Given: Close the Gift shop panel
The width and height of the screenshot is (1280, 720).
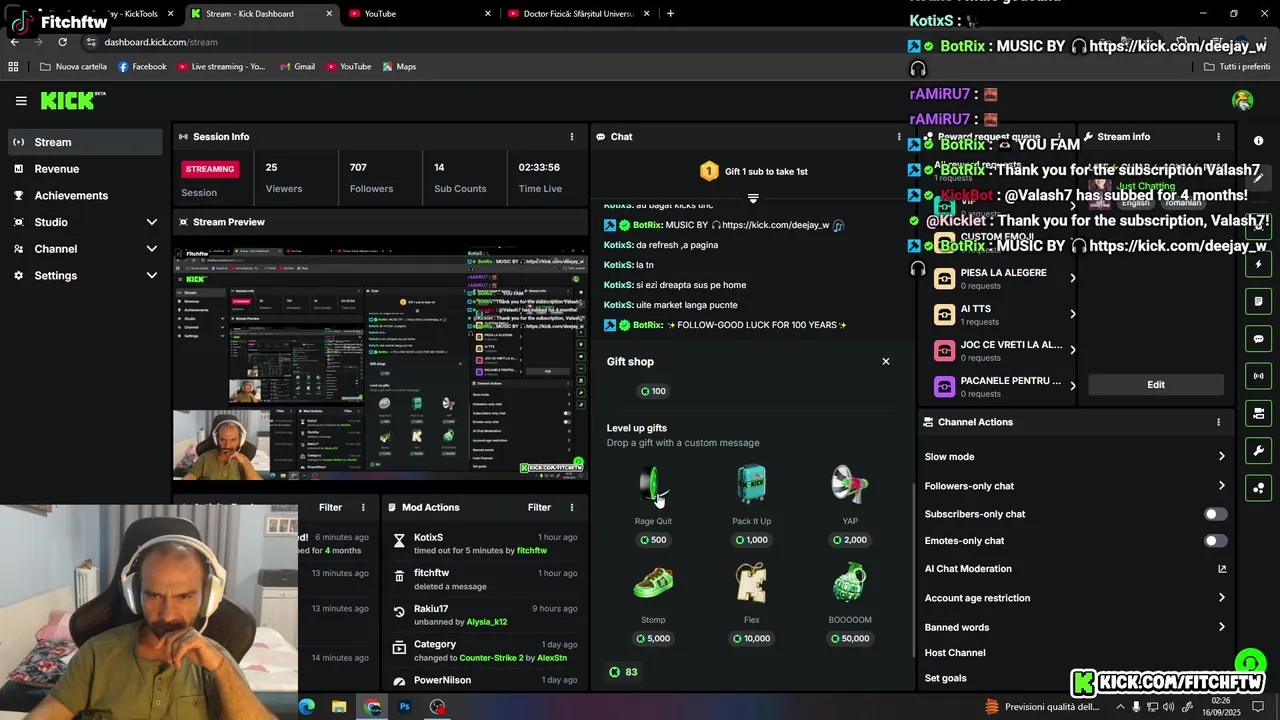Looking at the screenshot, I should click(x=885, y=362).
